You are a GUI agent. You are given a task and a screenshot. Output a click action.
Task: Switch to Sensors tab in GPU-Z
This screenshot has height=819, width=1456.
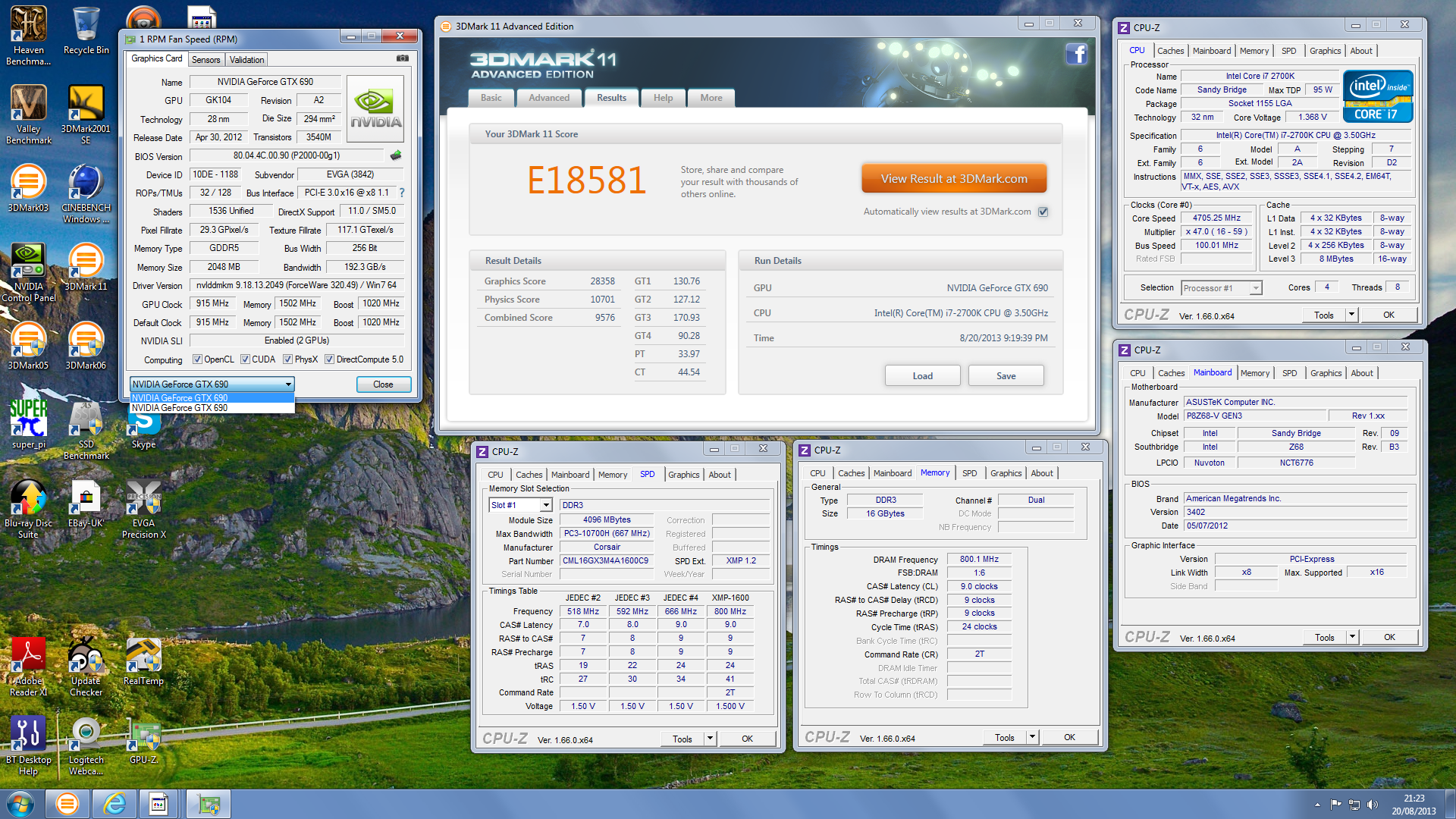[206, 60]
